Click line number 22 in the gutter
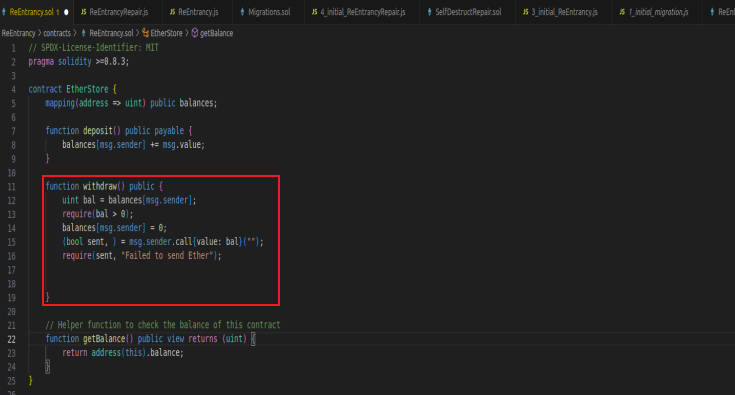The image size is (735, 395). coord(12,339)
